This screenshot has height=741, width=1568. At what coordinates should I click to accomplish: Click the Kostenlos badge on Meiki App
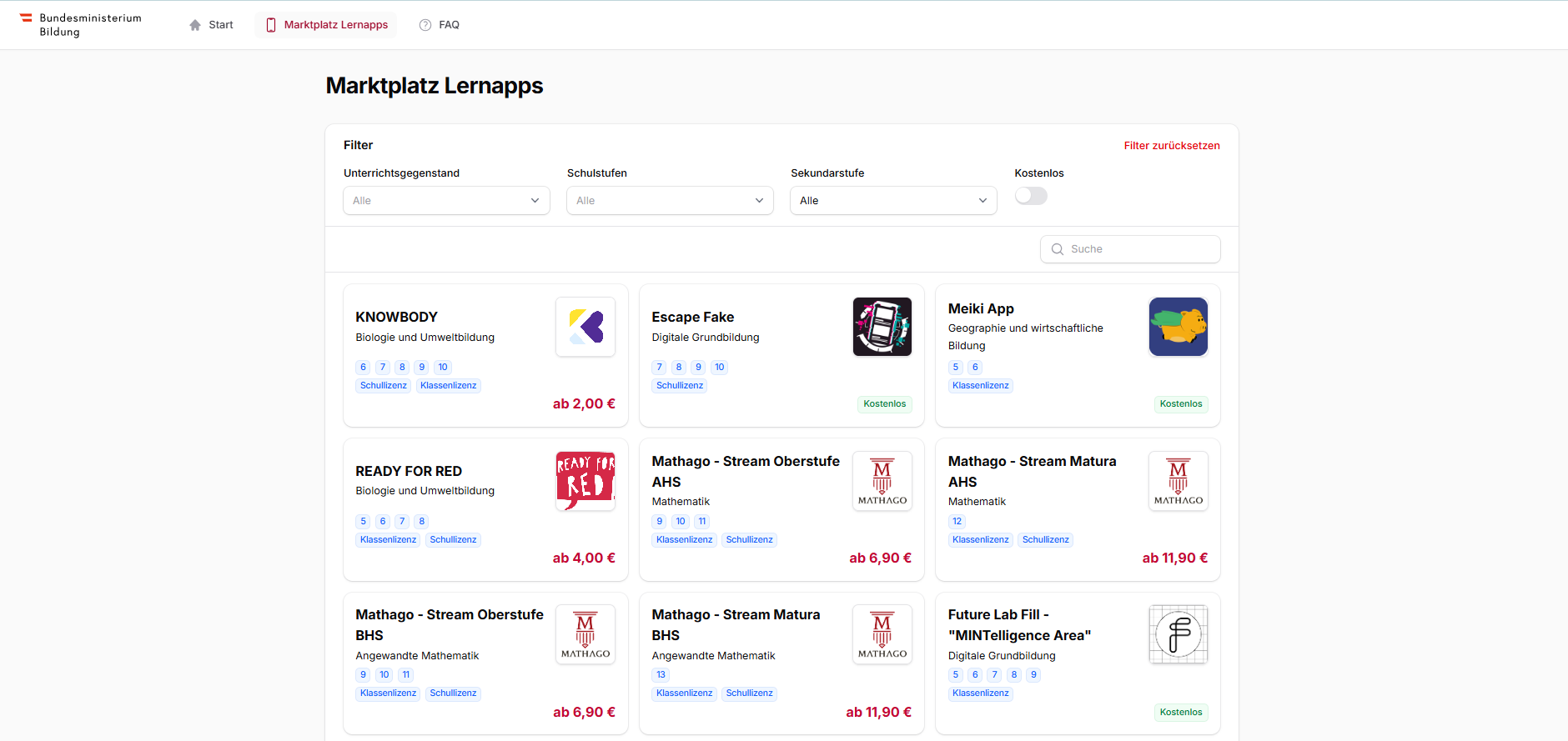[1181, 404]
